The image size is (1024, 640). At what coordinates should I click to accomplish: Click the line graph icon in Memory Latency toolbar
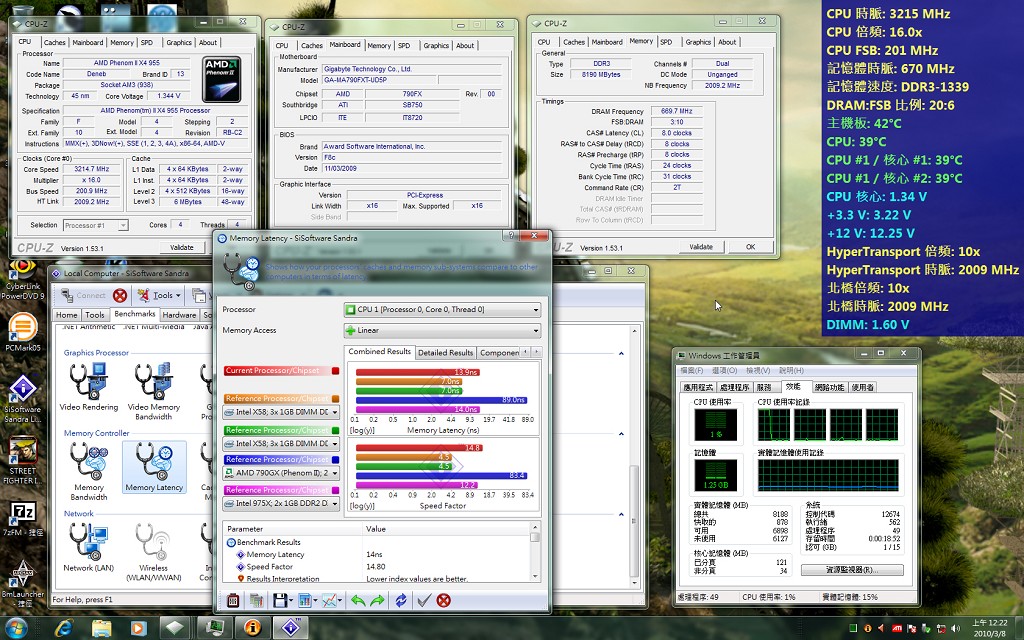coord(330,600)
